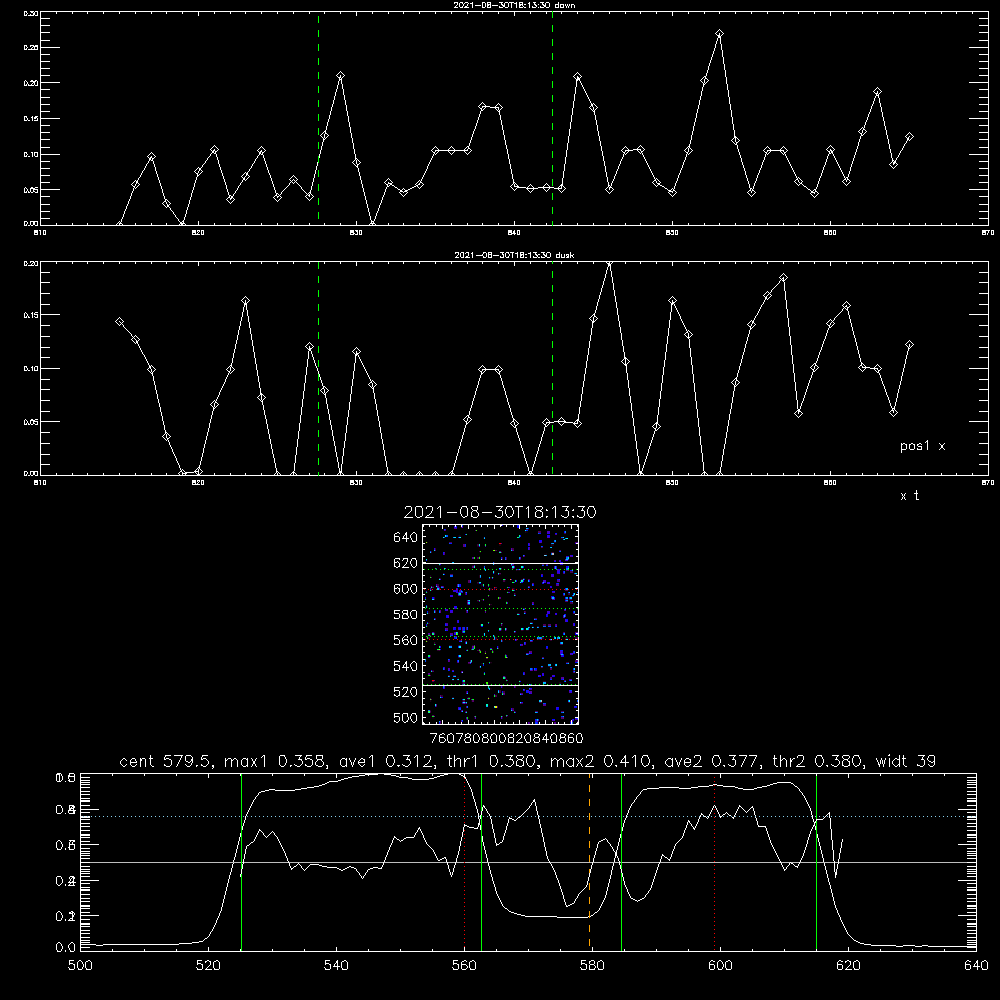Image resolution: width=1000 pixels, height=1000 pixels.
Task: Click the 760780800820840860 x-axis labels under the image panel
Action: pyautogui.click(x=506, y=739)
